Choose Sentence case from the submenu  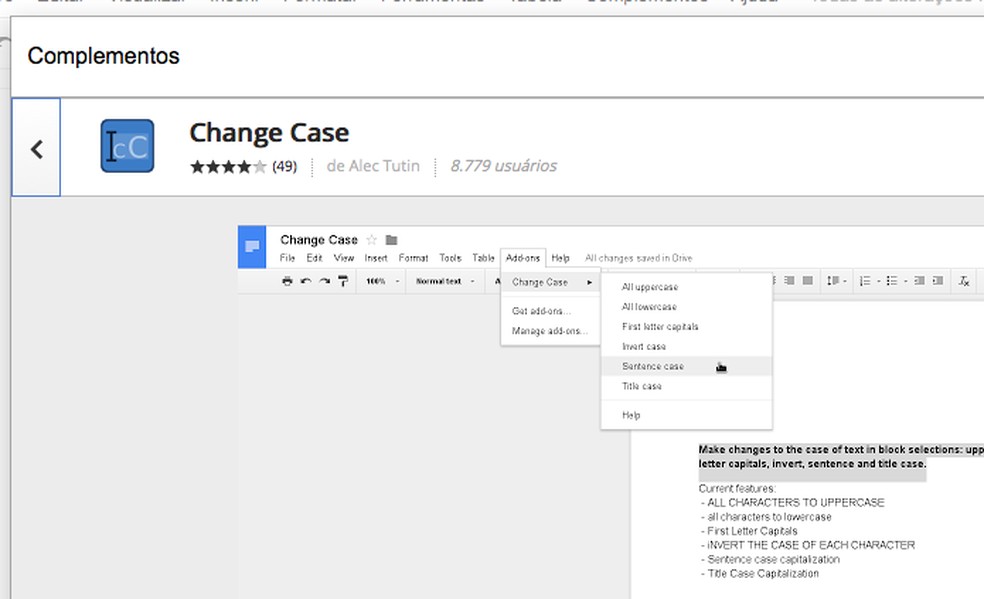(653, 367)
